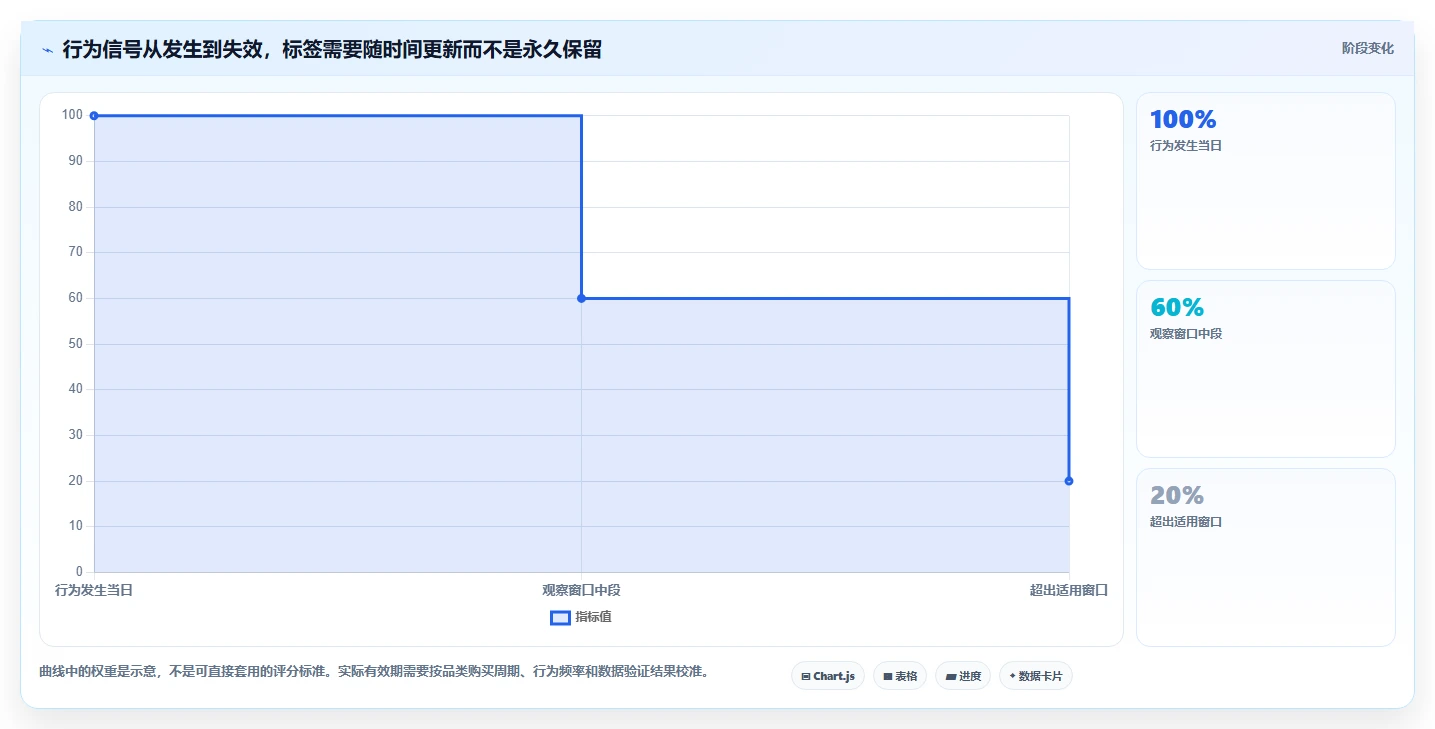Click the 20% stat card

[1265, 557]
